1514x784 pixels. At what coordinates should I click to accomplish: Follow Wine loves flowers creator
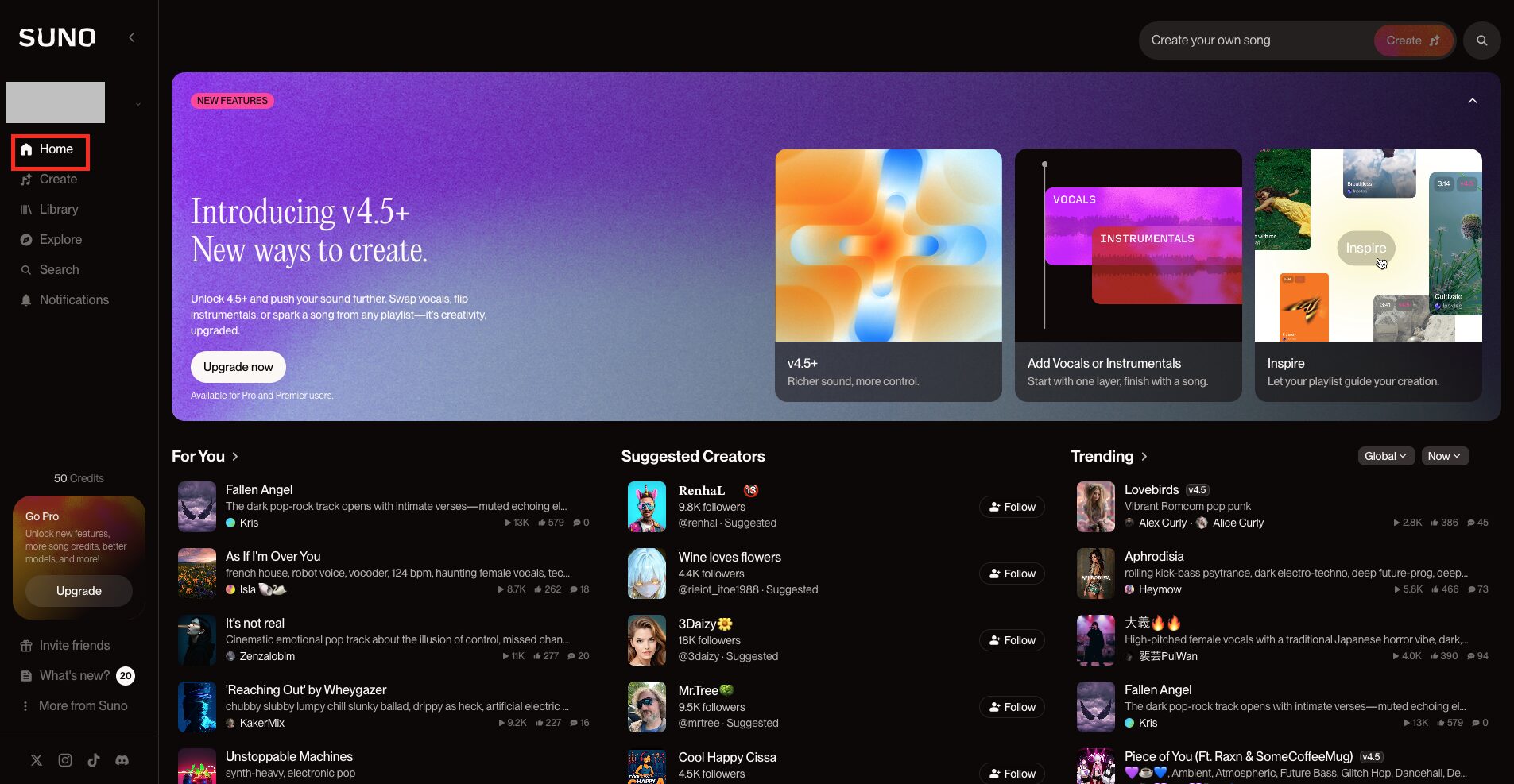[1012, 574]
